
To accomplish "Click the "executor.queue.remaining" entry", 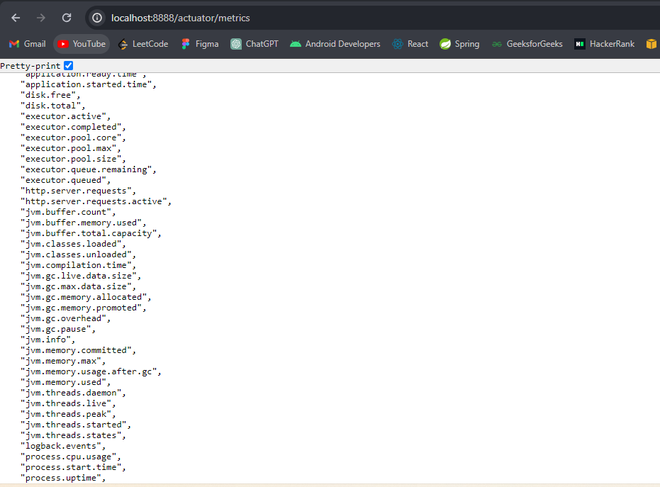I will coord(88,170).
